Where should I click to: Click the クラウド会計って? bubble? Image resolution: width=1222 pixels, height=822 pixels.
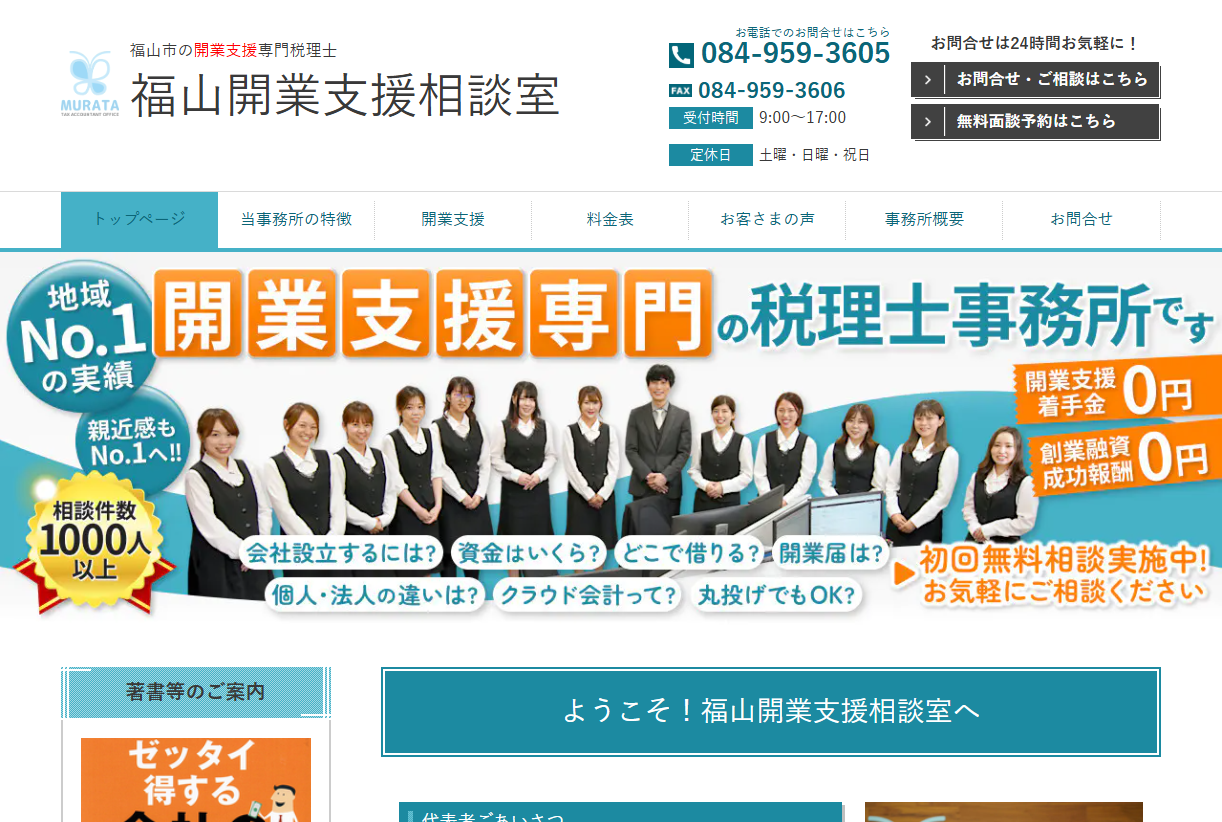coord(589,596)
